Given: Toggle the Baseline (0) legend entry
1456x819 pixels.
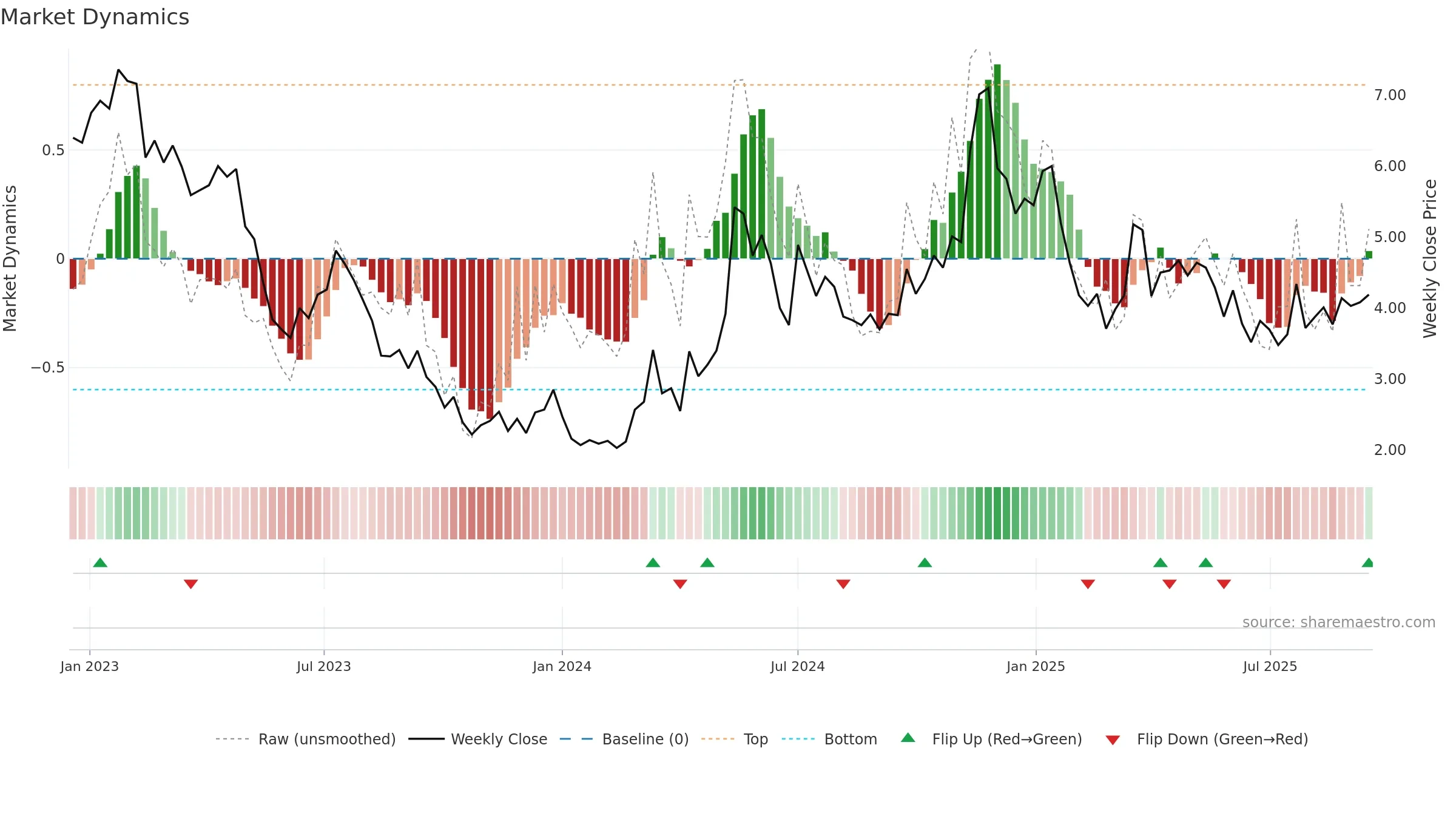Looking at the screenshot, I should click(x=624, y=739).
